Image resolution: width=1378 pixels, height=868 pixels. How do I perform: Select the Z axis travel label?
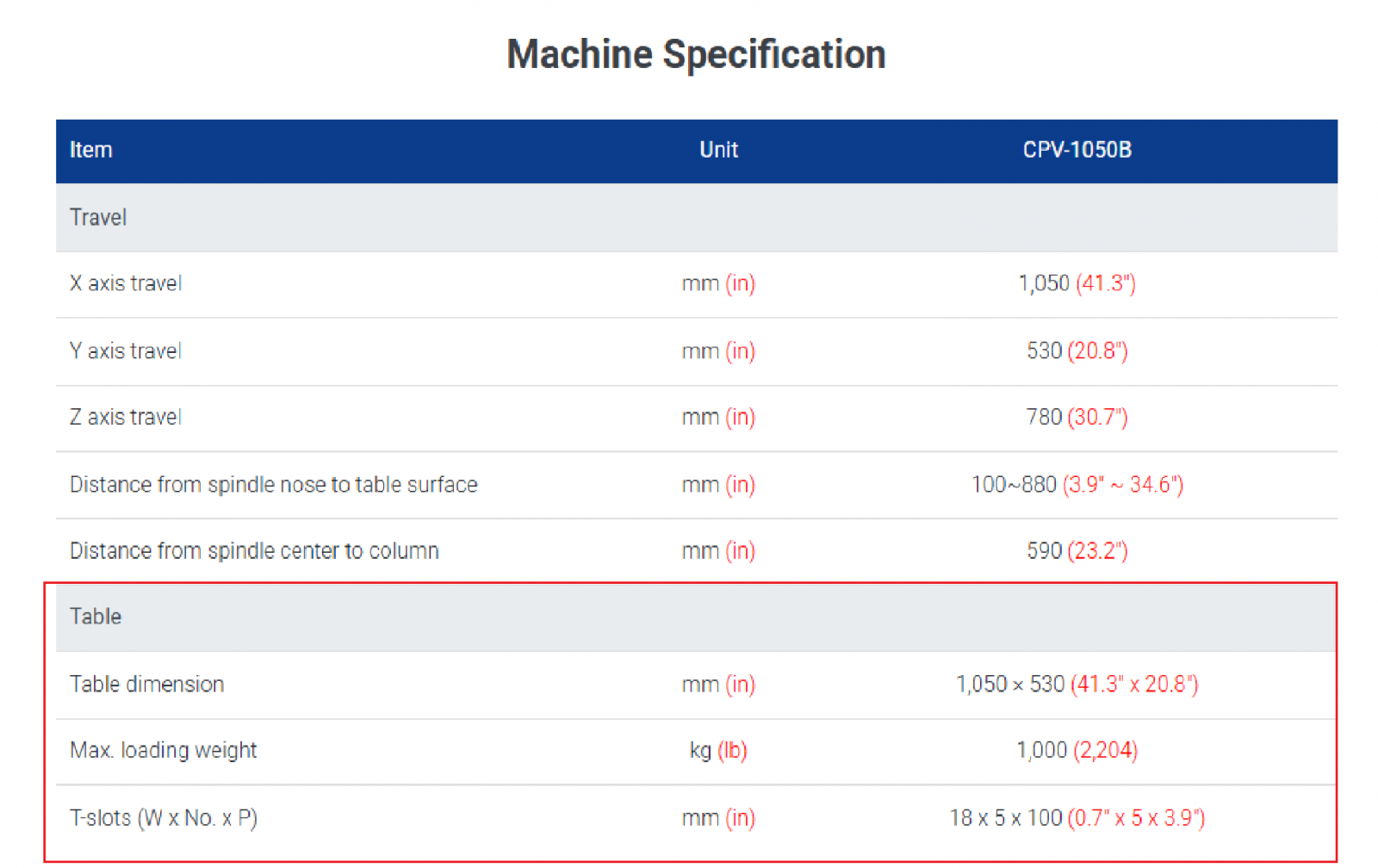[x=126, y=418]
